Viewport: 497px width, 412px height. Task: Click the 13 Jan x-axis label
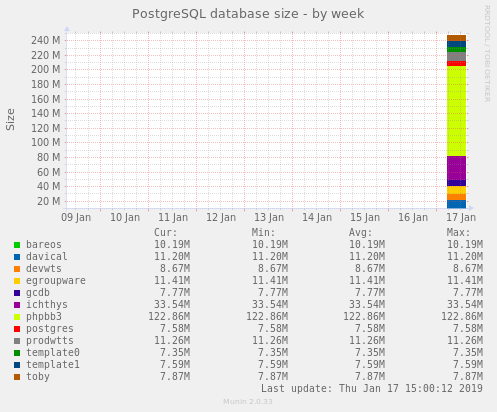[x=269, y=218]
